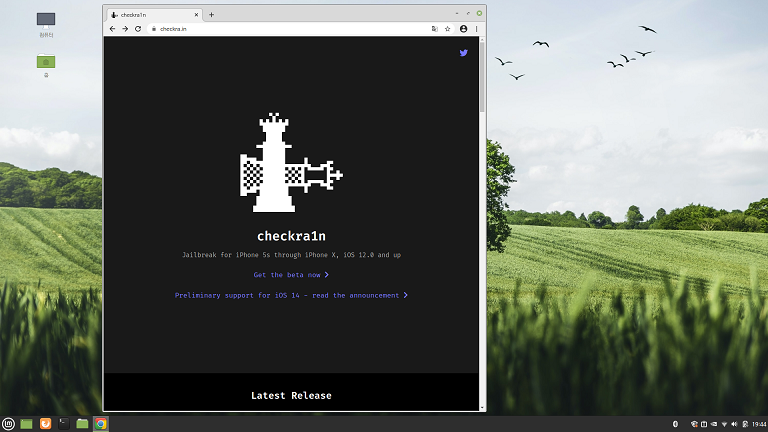Image resolution: width=768 pixels, height=432 pixels.
Task: Click the page's vertical scrollbar thumb
Action: coord(482,77)
